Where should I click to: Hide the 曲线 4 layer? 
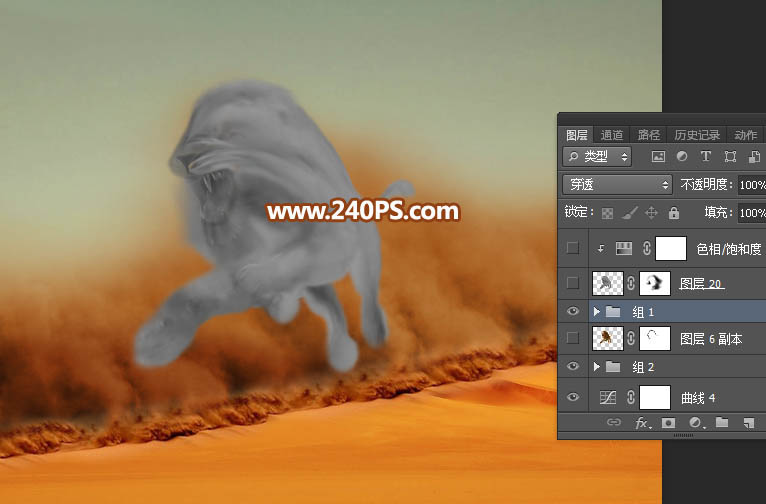(573, 397)
